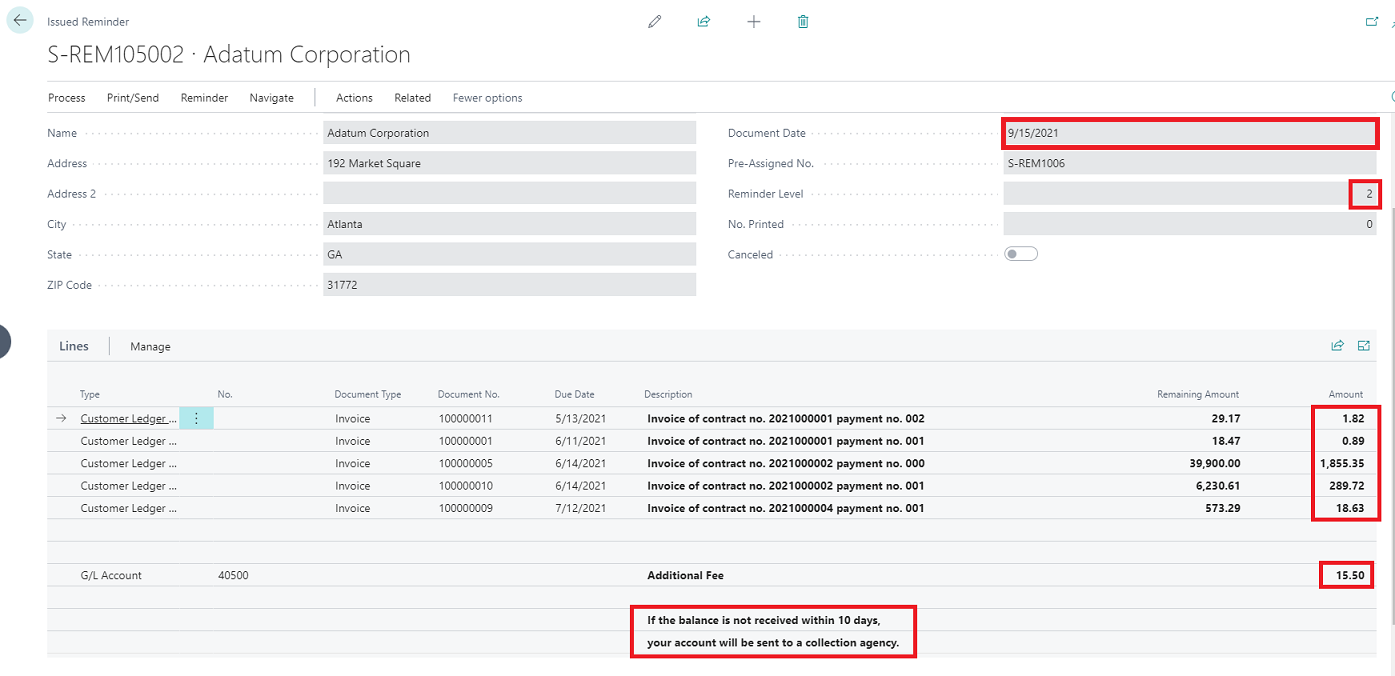Open the Navigate dropdown
Screen dimensions: 1395x676
click(x=272, y=98)
